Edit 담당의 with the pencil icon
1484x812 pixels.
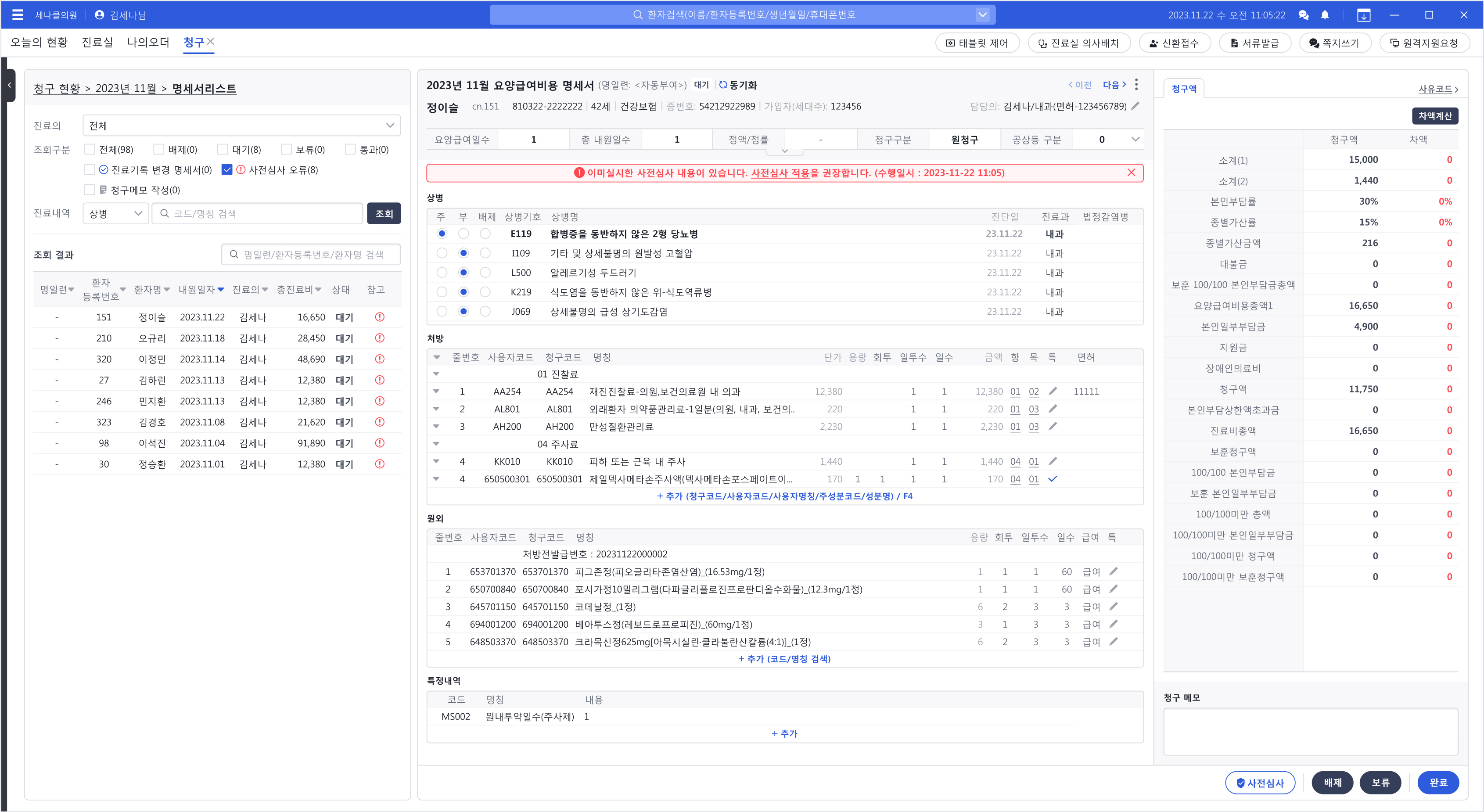coord(1135,106)
